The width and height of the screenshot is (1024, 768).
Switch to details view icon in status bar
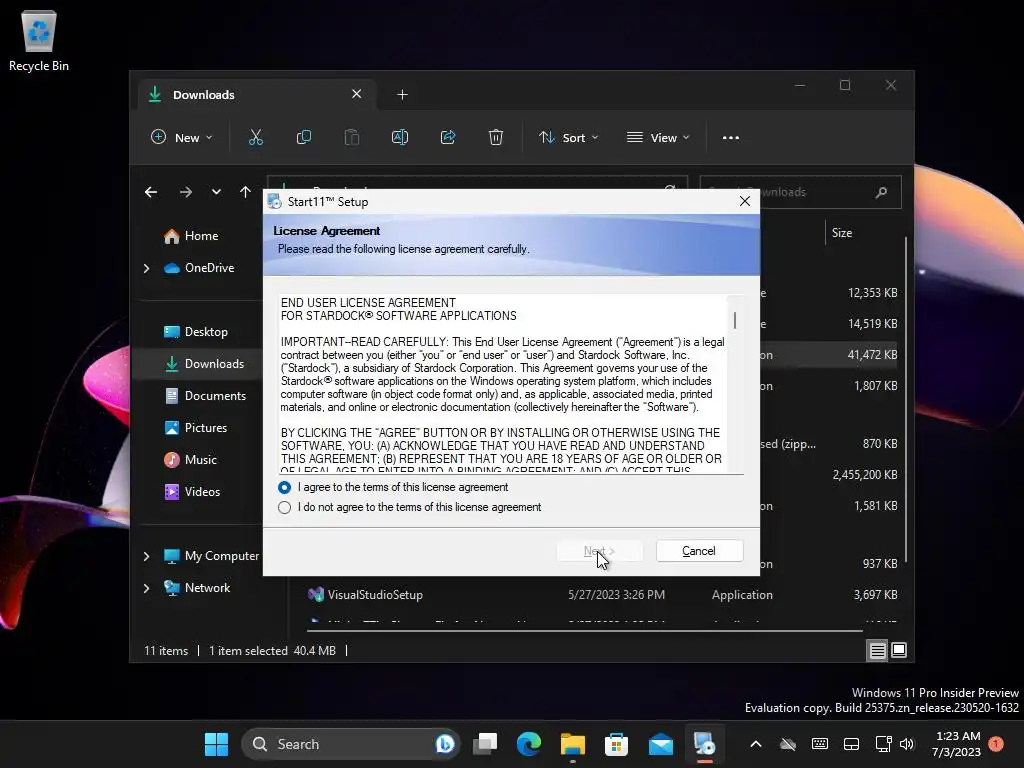click(x=877, y=650)
